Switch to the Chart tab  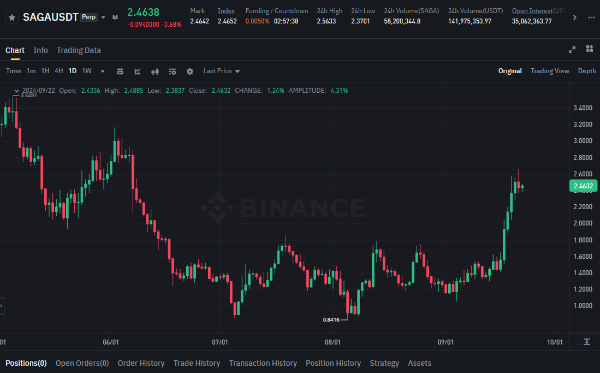[x=15, y=50]
